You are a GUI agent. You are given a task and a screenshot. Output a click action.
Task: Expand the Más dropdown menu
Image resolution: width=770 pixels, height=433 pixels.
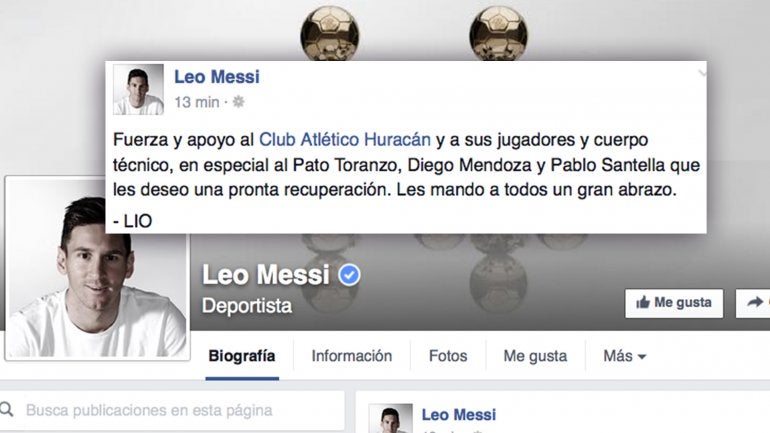(x=625, y=356)
